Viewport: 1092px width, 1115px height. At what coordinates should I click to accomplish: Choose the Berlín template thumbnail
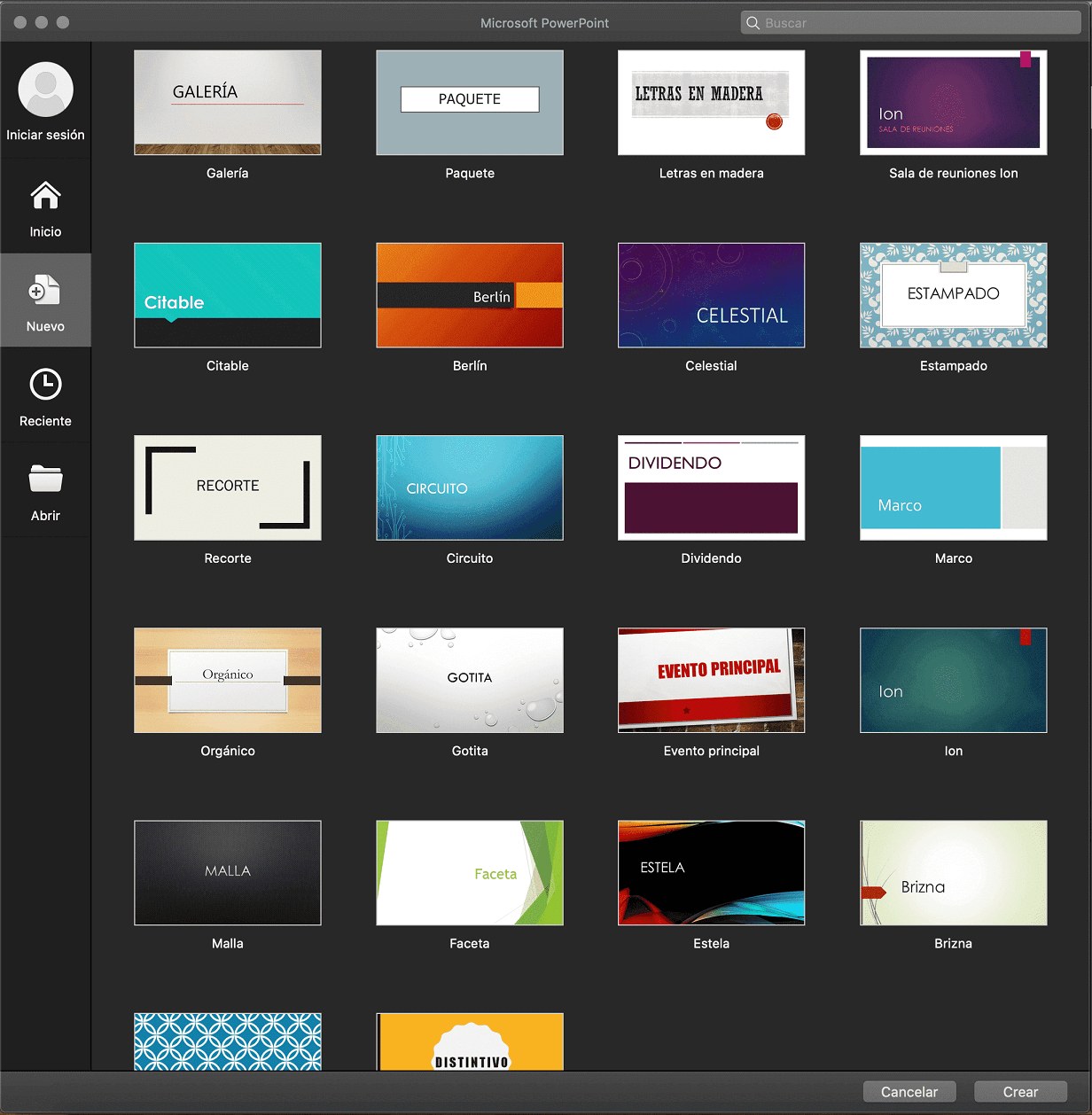coord(470,295)
